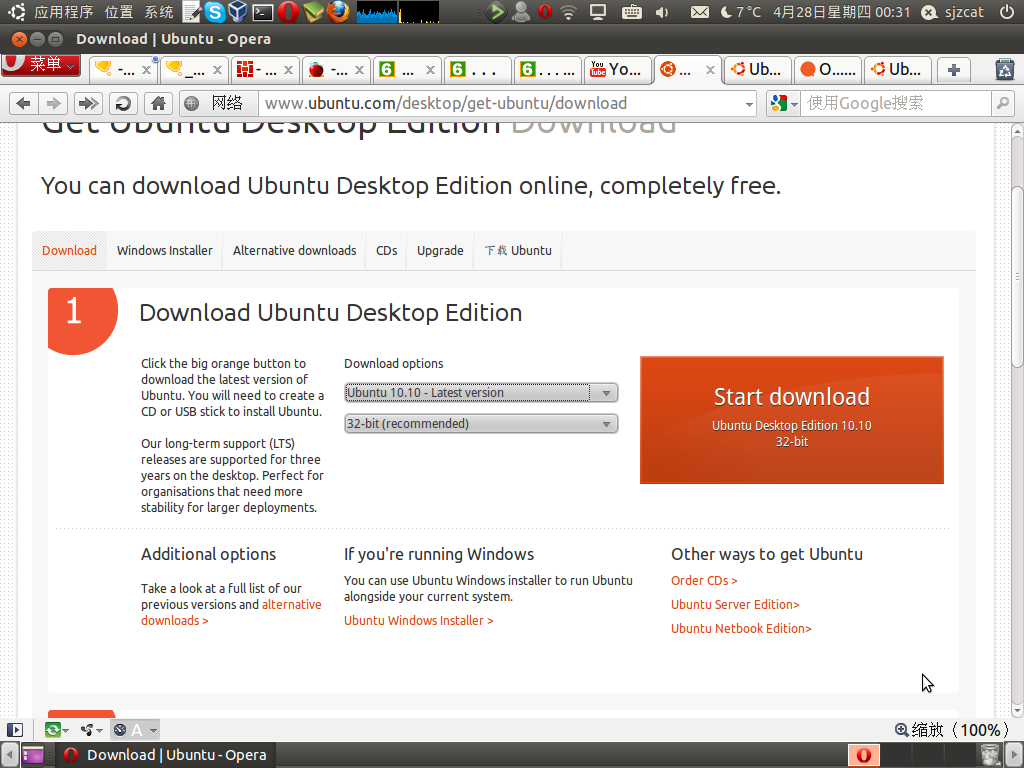
Task: Focus the ubuntu.com address field
Action: tap(500, 103)
